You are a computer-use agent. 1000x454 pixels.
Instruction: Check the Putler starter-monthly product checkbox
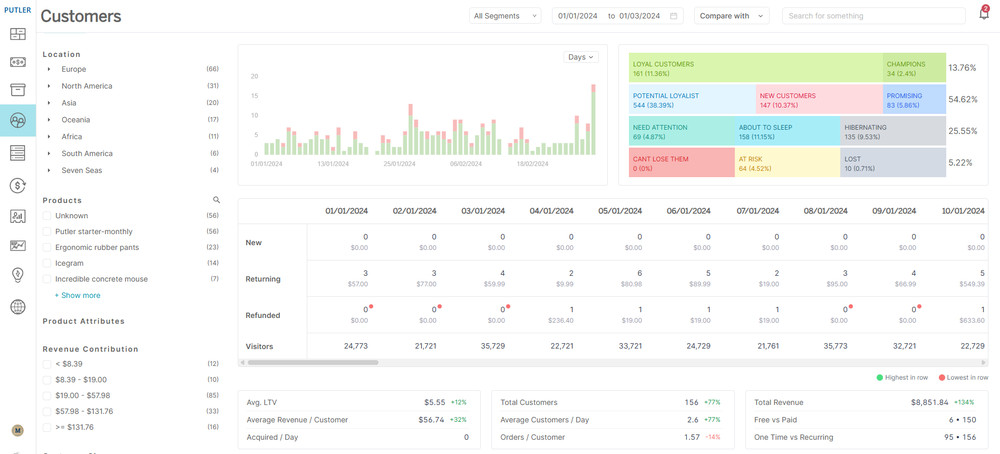pos(47,232)
